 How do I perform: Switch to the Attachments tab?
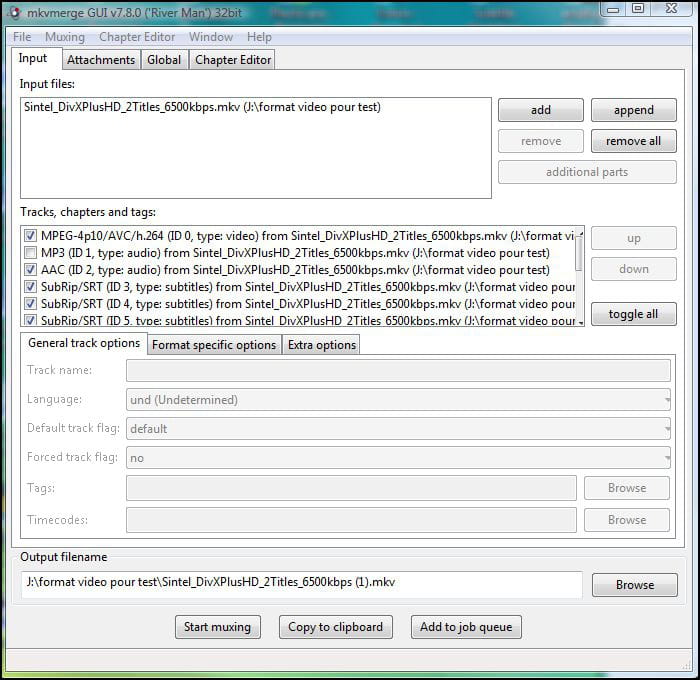pos(101,60)
